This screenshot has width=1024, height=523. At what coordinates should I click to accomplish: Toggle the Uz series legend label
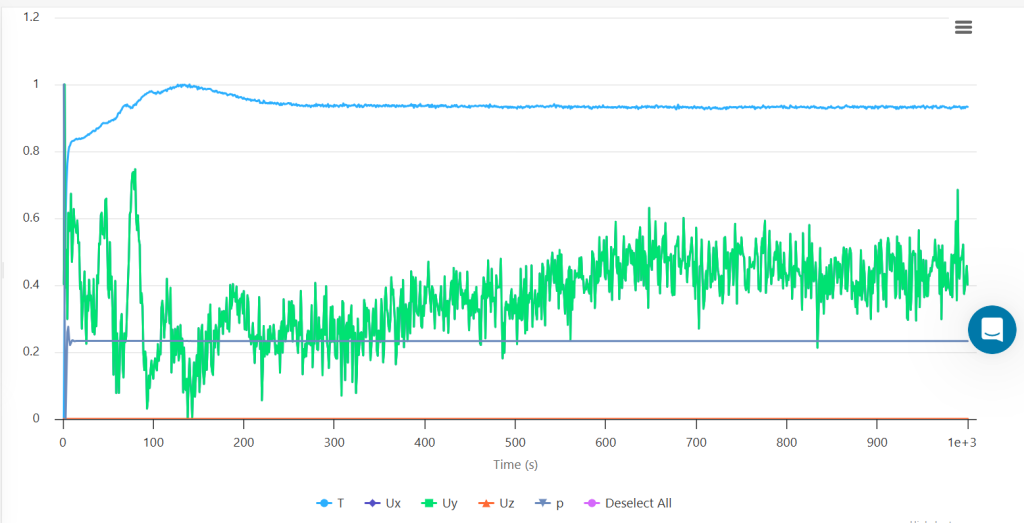click(505, 503)
